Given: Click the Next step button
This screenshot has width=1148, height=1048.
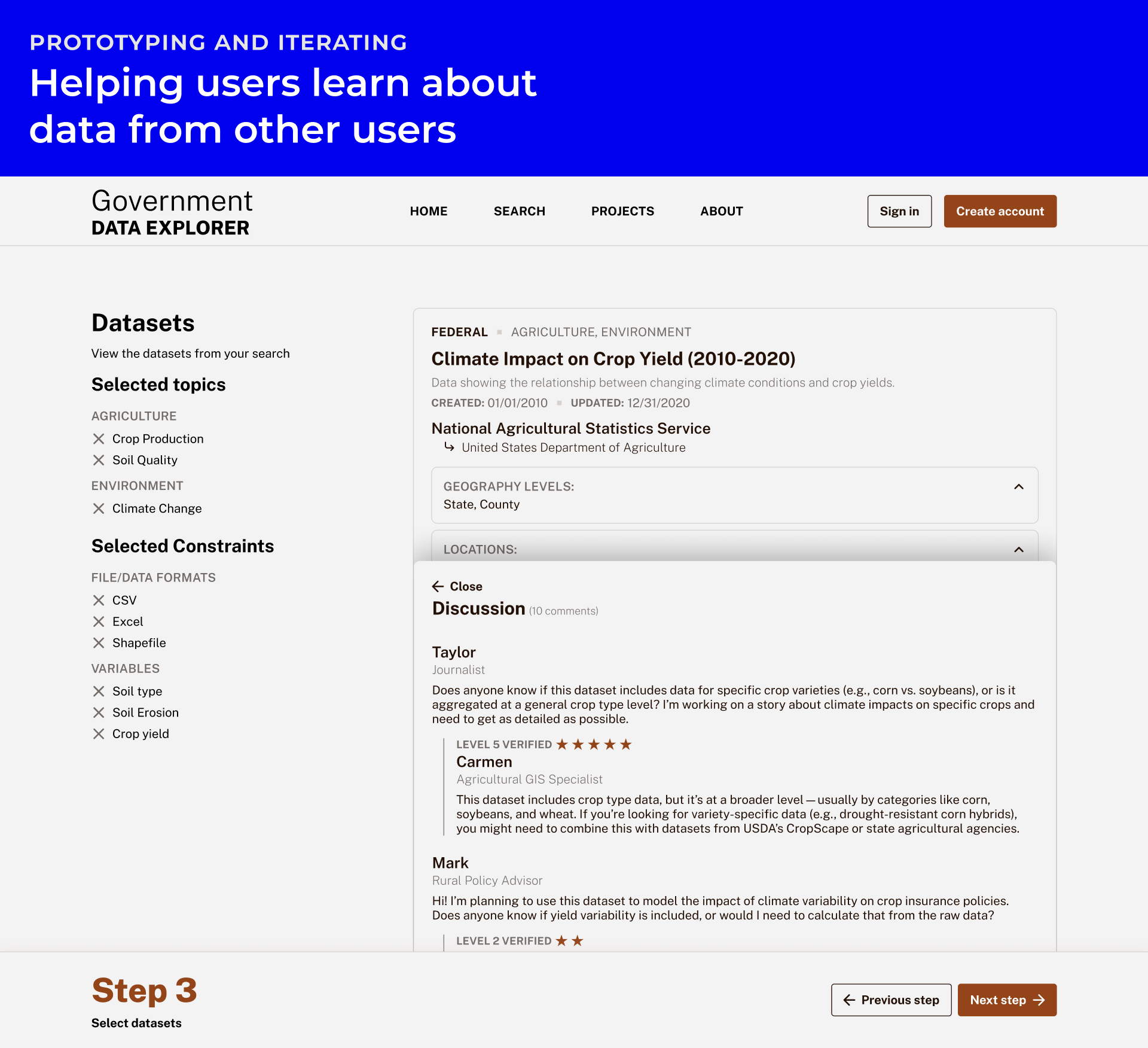Looking at the screenshot, I should [x=1006, y=999].
